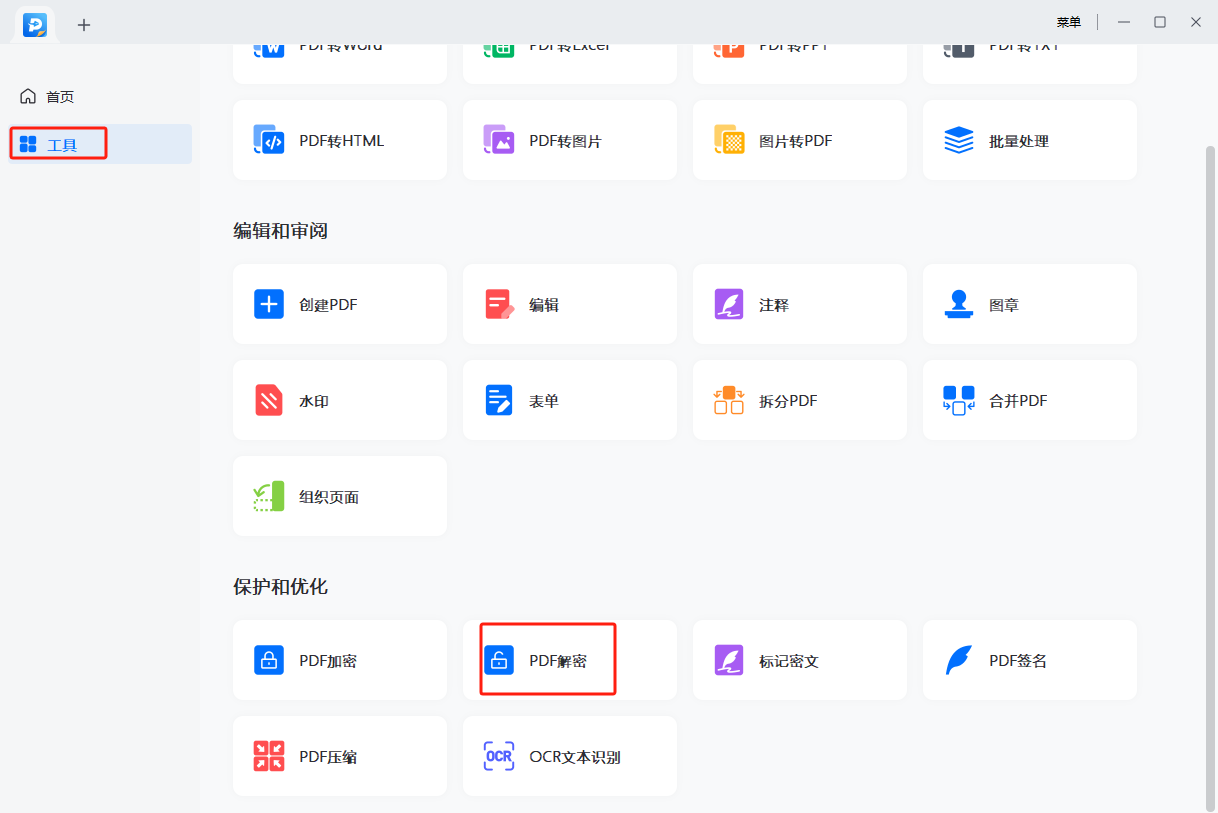Viewport: 1218px width, 813px height.
Task: Open the 菜单 menu in title bar
Action: tap(1068, 22)
